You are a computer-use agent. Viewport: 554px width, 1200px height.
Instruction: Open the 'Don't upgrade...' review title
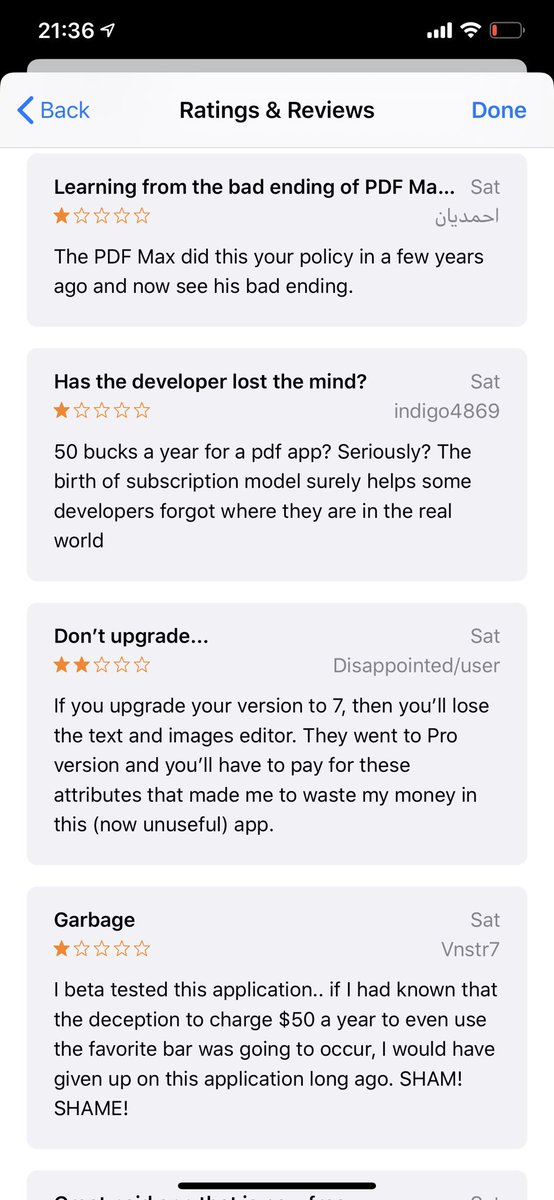131,636
